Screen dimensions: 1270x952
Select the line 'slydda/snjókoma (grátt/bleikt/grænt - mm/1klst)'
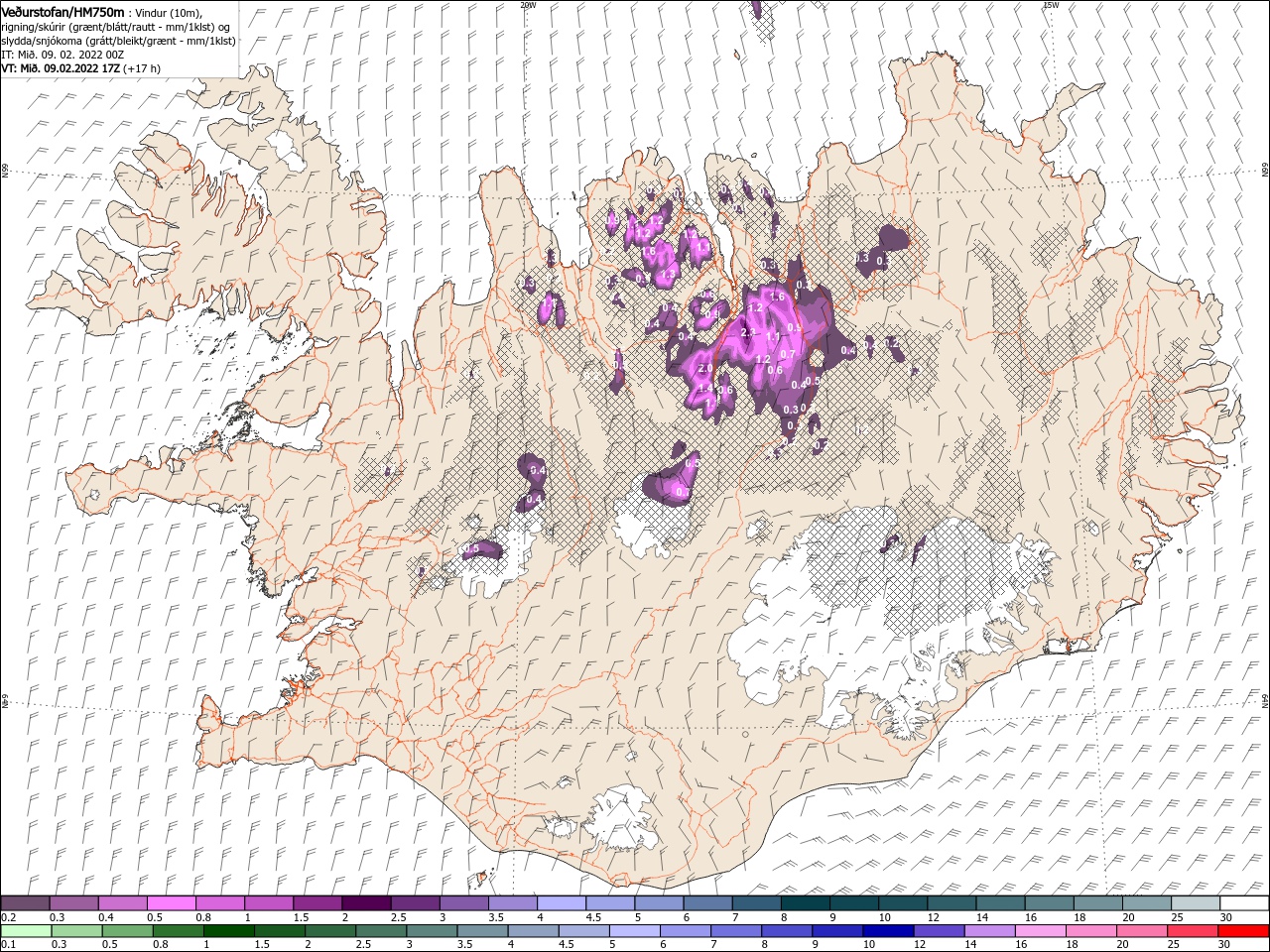point(118,41)
